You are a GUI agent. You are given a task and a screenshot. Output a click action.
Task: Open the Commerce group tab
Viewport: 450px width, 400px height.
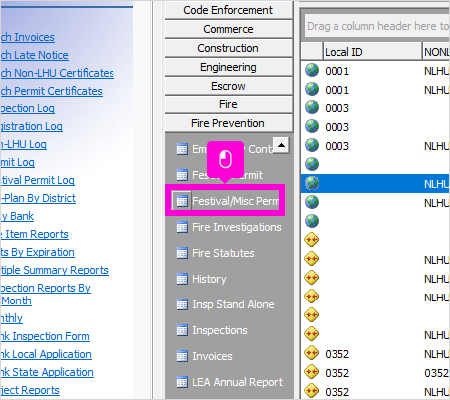click(228, 29)
